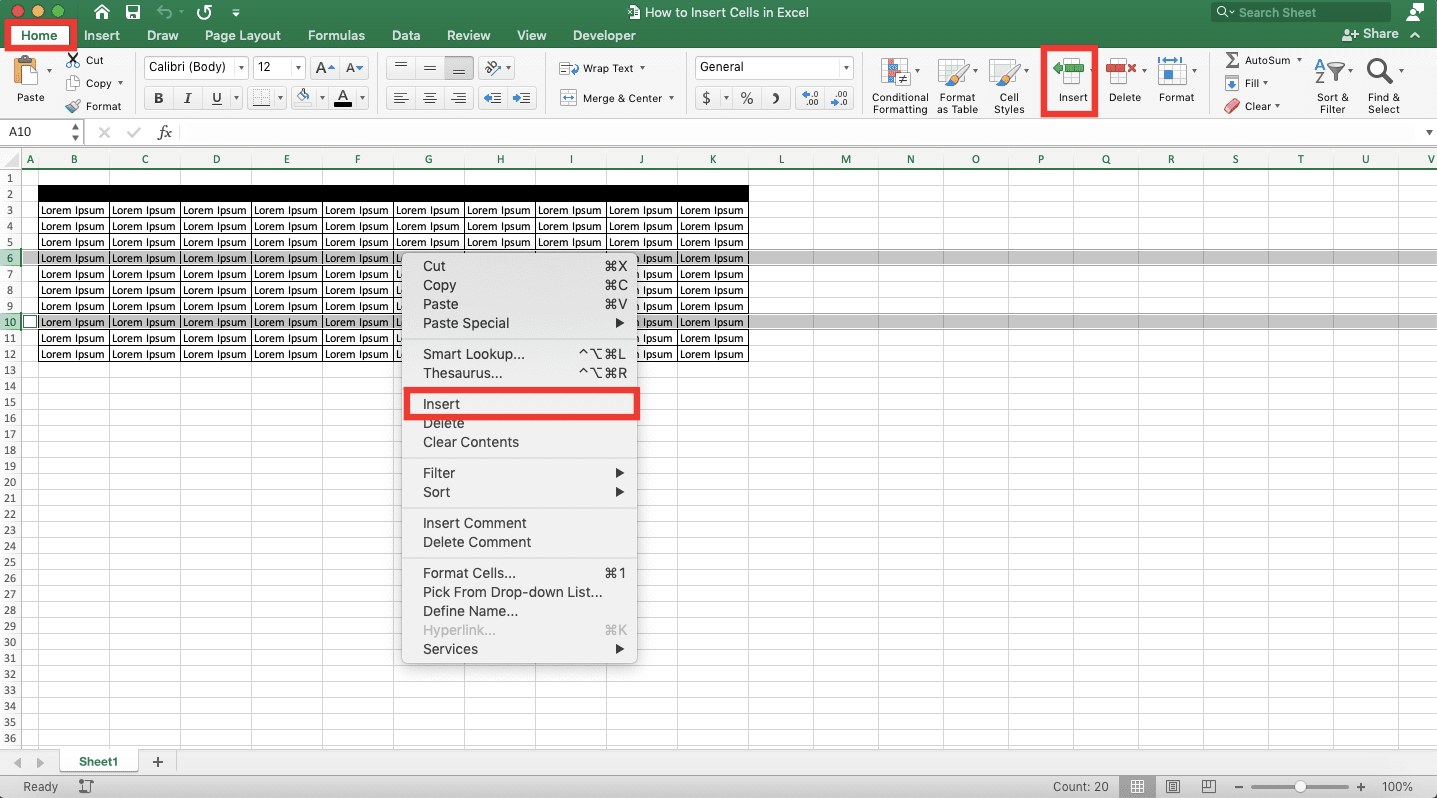Image resolution: width=1437 pixels, height=798 pixels.
Task: Expand the Clear dropdown in Editing
Action: (1277, 107)
